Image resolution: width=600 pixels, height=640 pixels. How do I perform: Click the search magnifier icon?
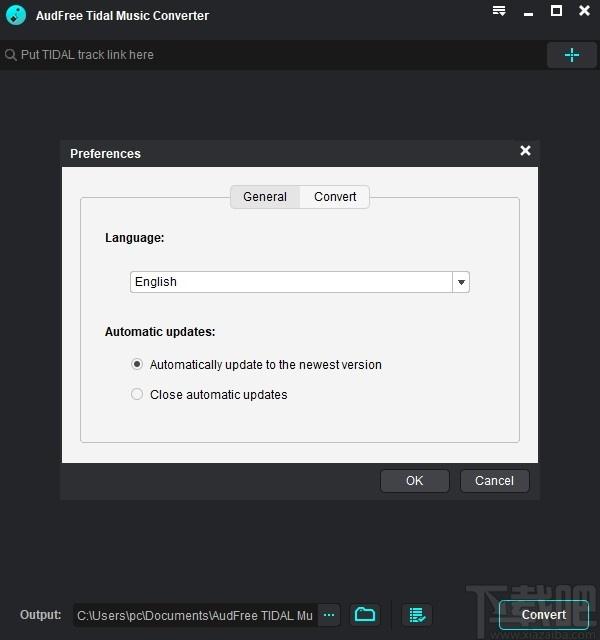click(x=11, y=55)
